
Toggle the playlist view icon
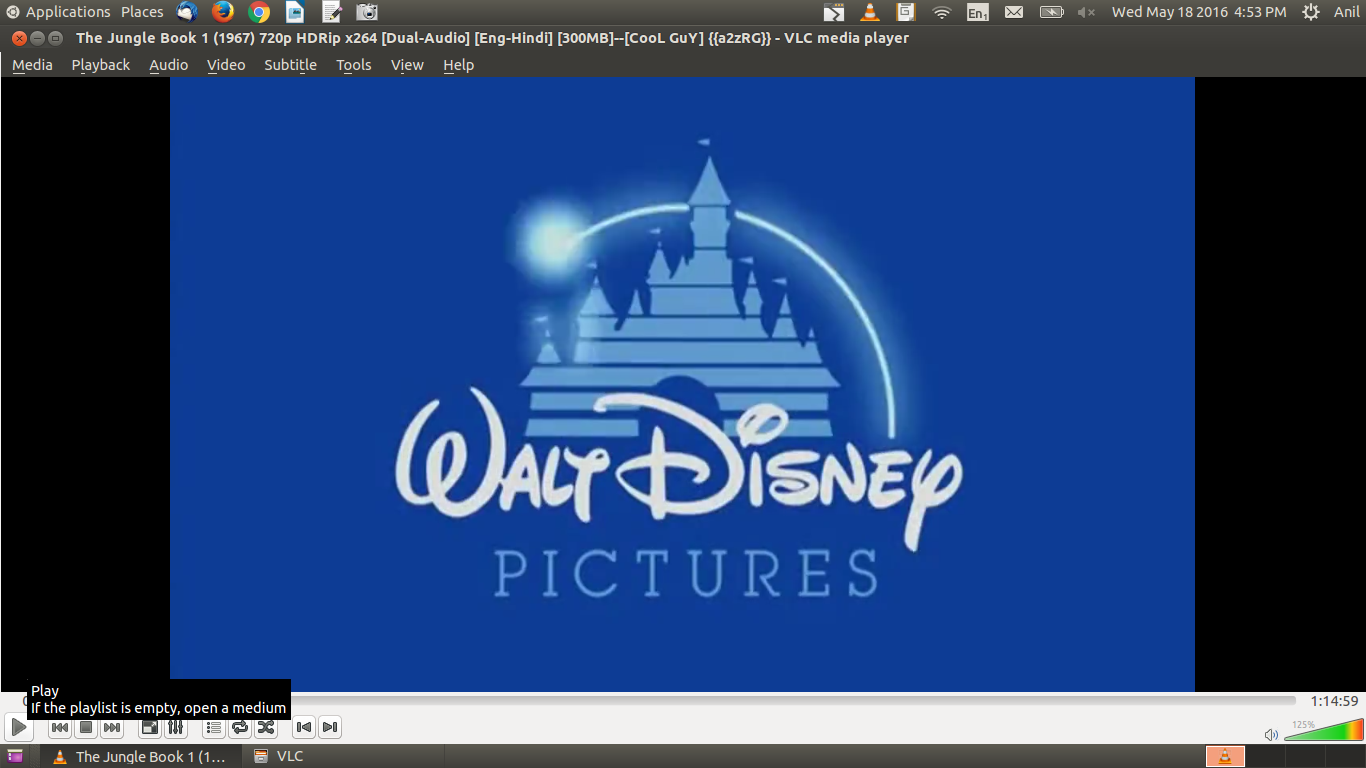214,728
